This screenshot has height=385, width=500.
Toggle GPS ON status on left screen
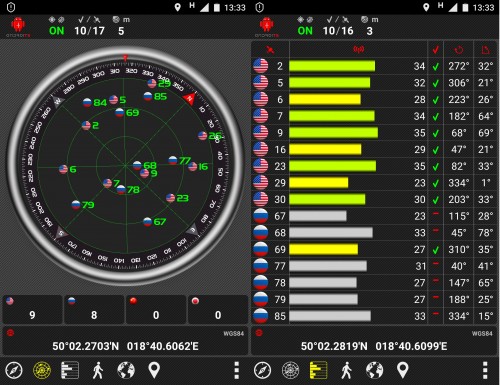point(56,31)
